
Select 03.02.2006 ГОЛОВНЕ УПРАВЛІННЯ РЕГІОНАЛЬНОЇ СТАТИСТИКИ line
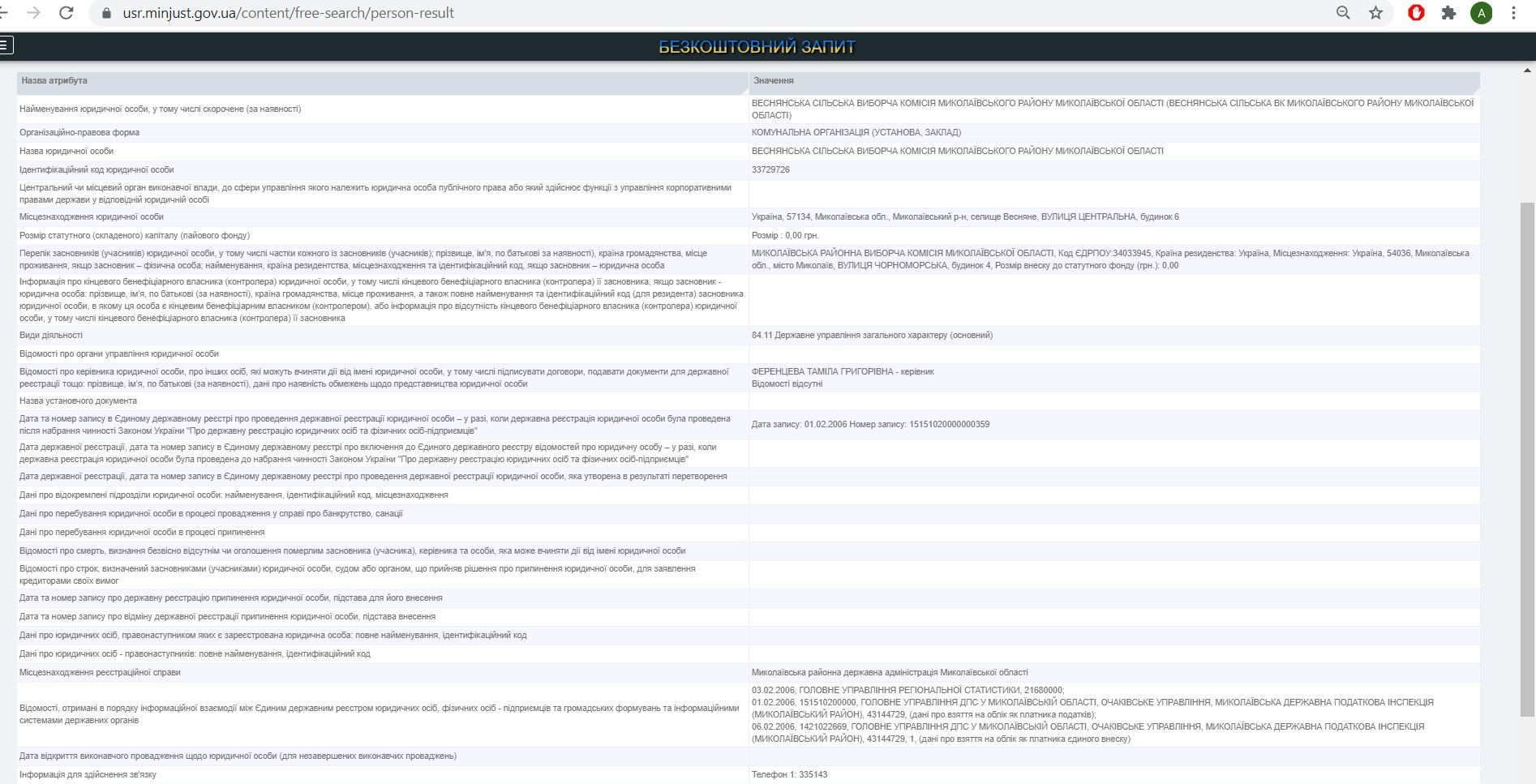[x=907, y=690]
